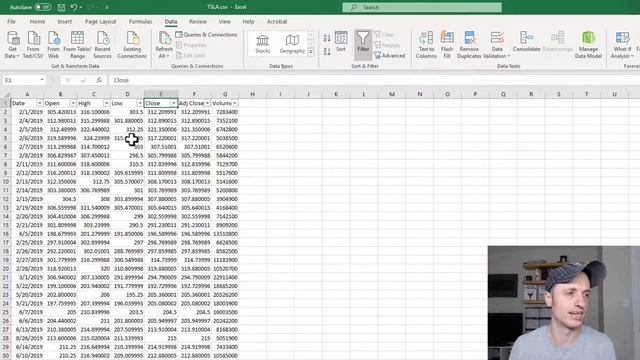
Task: Expand the Data Types gallery
Action: point(311,52)
